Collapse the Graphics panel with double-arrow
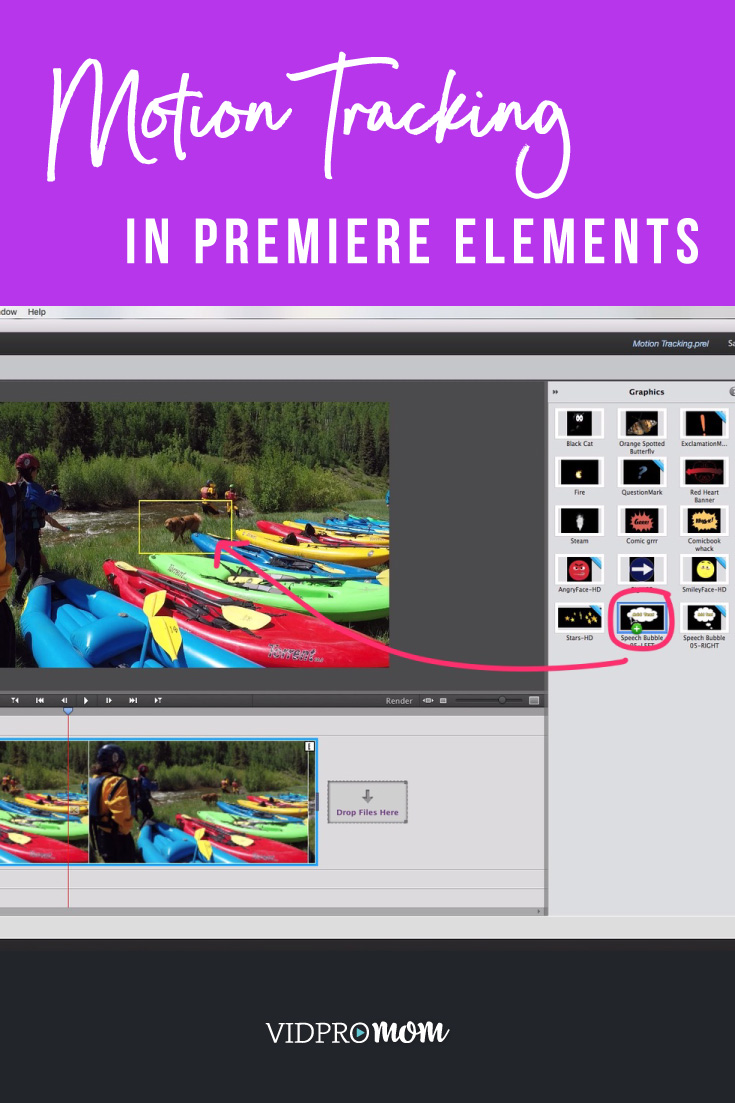The width and height of the screenshot is (735, 1103). pos(555,392)
